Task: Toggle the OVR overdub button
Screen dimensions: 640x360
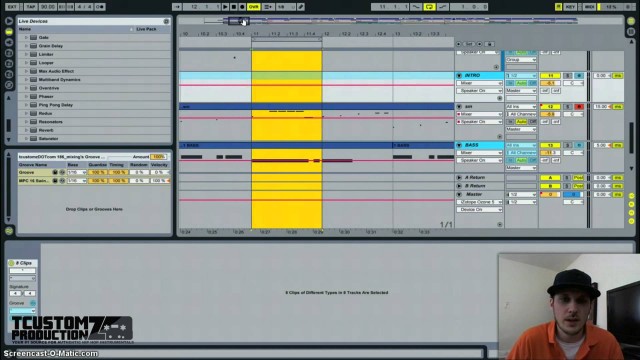Action: click(x=253, y=7)
